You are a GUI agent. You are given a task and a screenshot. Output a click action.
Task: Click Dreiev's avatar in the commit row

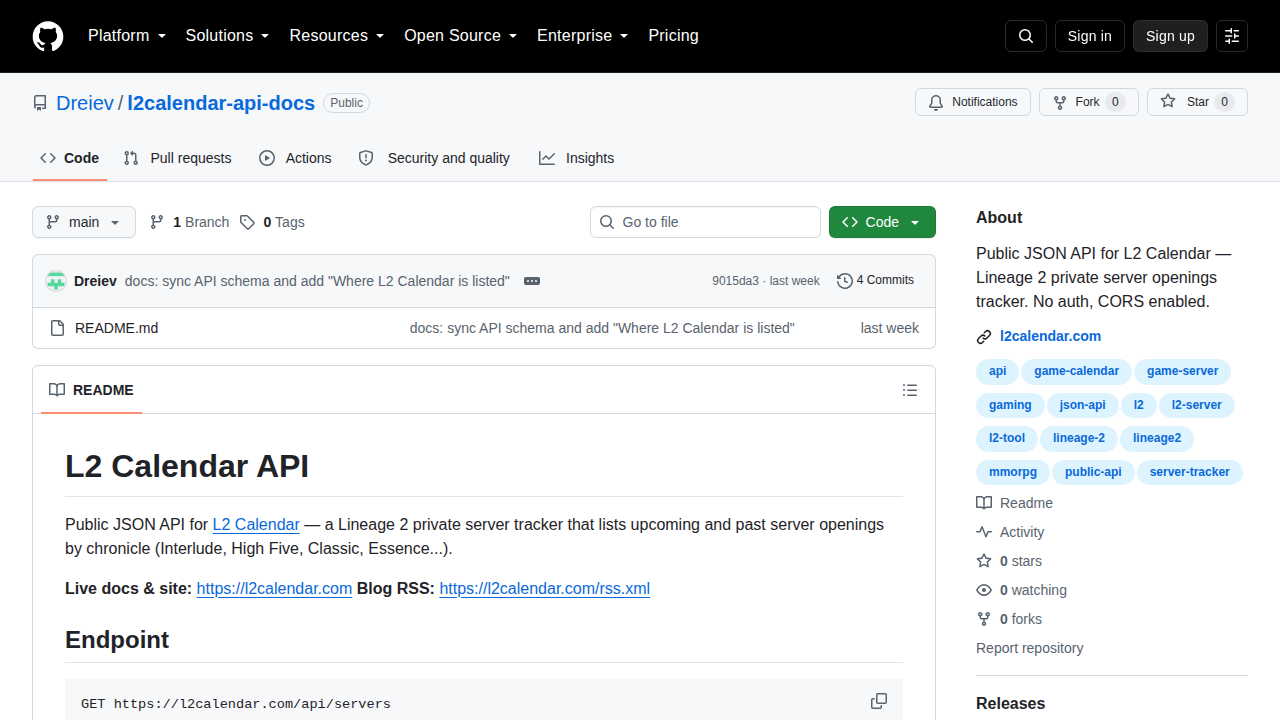56,281
